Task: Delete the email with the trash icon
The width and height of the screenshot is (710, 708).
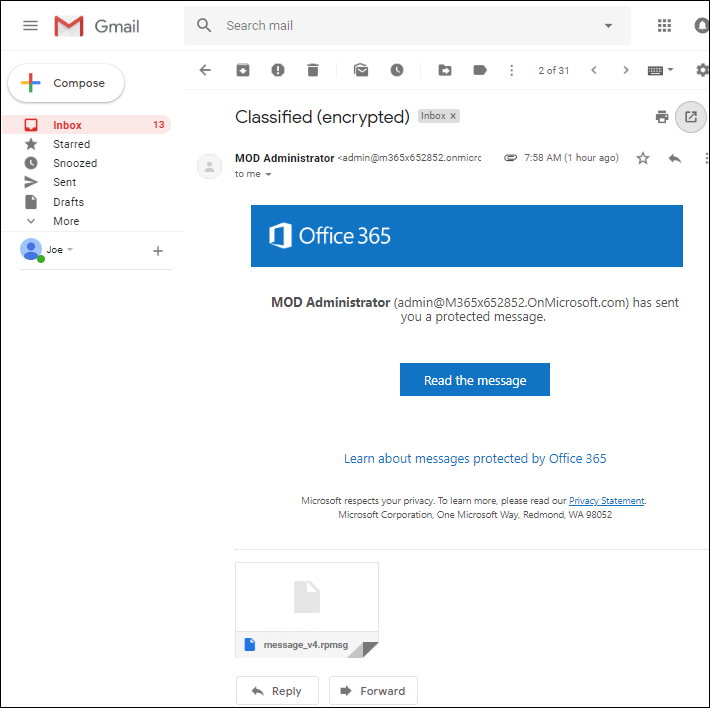Action: (313, 70)
